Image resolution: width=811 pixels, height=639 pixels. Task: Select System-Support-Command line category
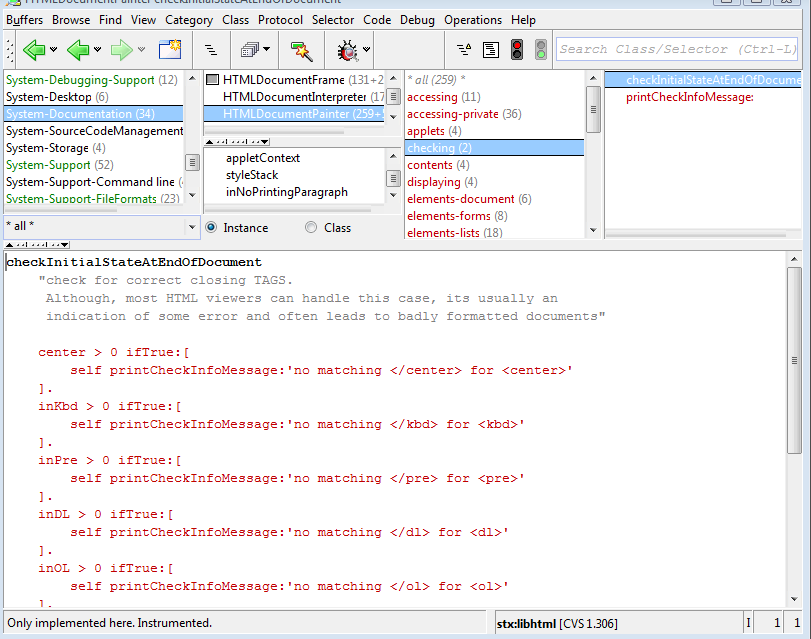[94, 182]
